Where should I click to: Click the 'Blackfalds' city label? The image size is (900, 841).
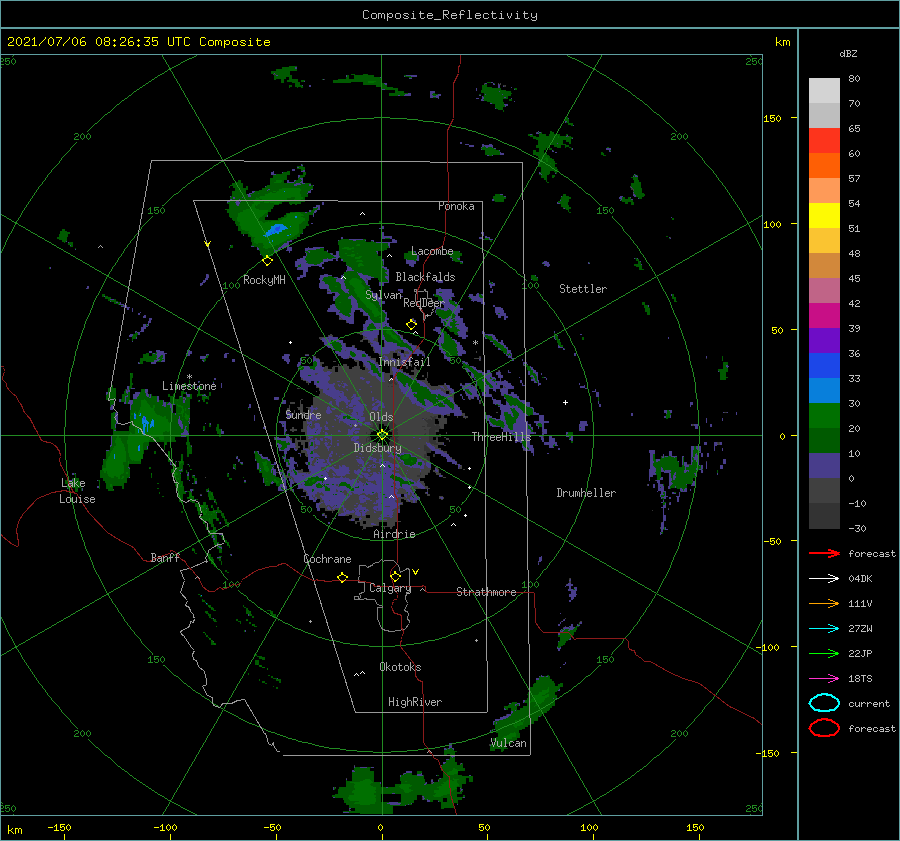(425, 277)
